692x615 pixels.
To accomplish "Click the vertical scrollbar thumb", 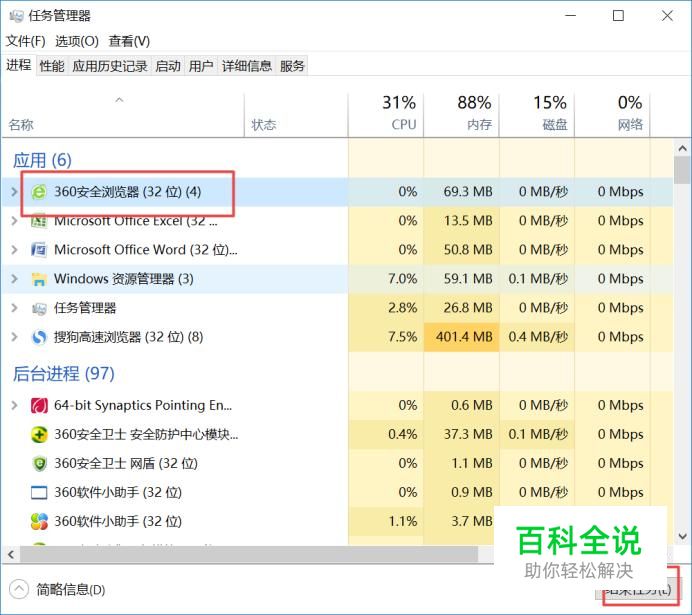I will [683, 170].
